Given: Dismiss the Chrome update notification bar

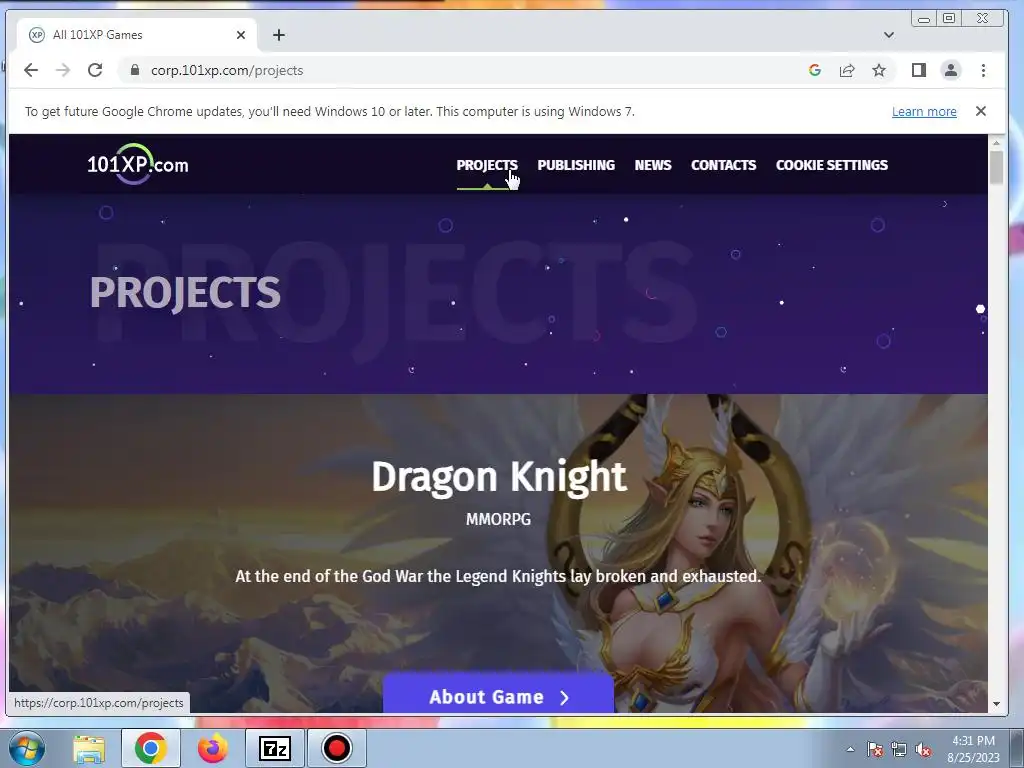Looking at the screenshot, I should tap(980, 112).
